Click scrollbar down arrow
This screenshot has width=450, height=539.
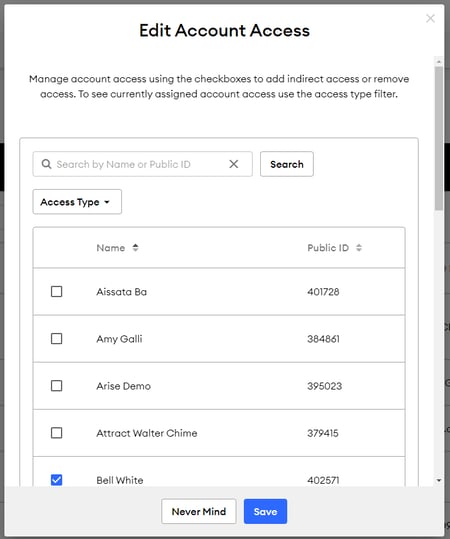(x=439, y=480)
